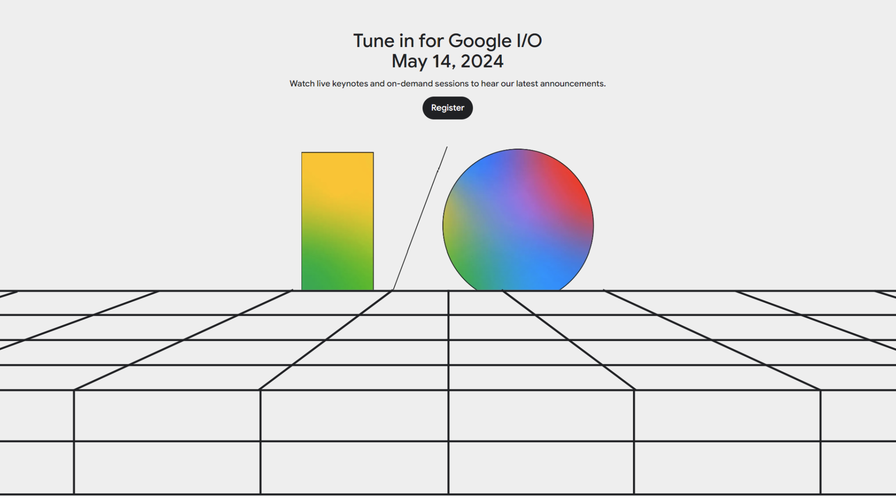The image size is (896, 504).
Task: Click the multicolor circle "O" graphic
Action: tap(518, 222)
